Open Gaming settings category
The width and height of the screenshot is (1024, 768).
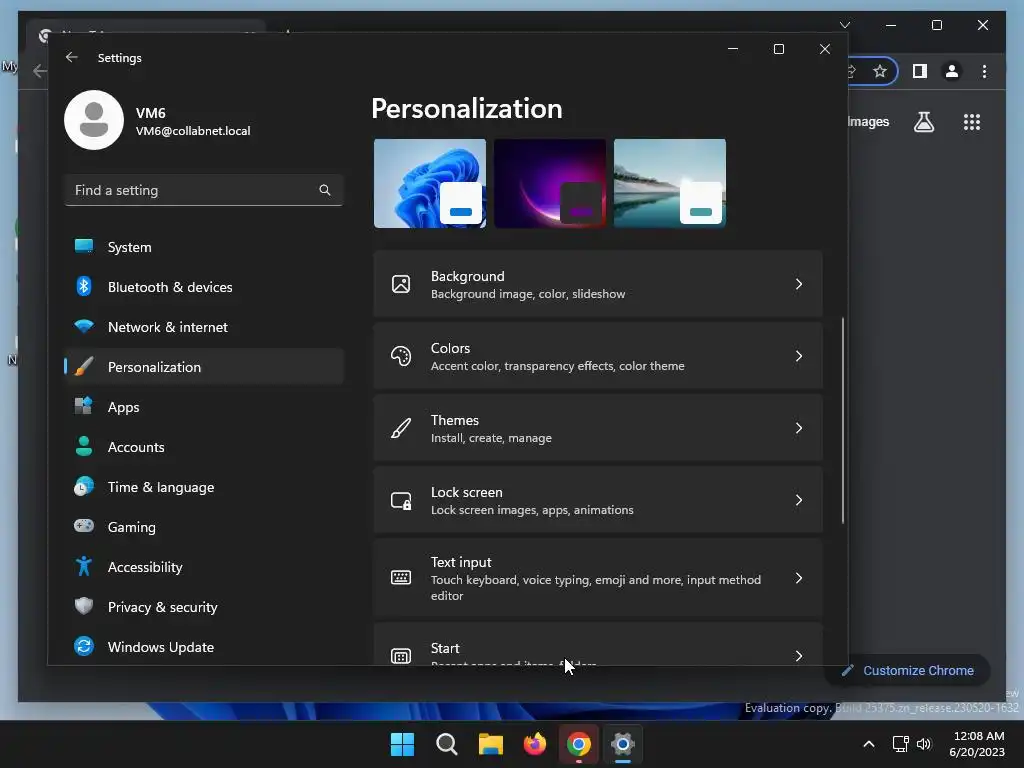(x=204, y=527)
